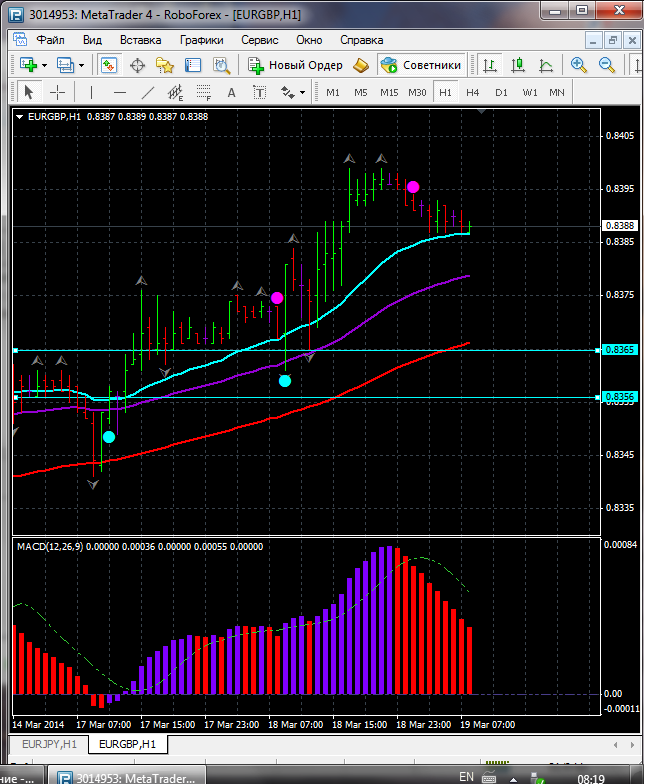This screenshot has height=784, width=650.
Task: Switch to M30 timeframe
Action: (417, 92)
